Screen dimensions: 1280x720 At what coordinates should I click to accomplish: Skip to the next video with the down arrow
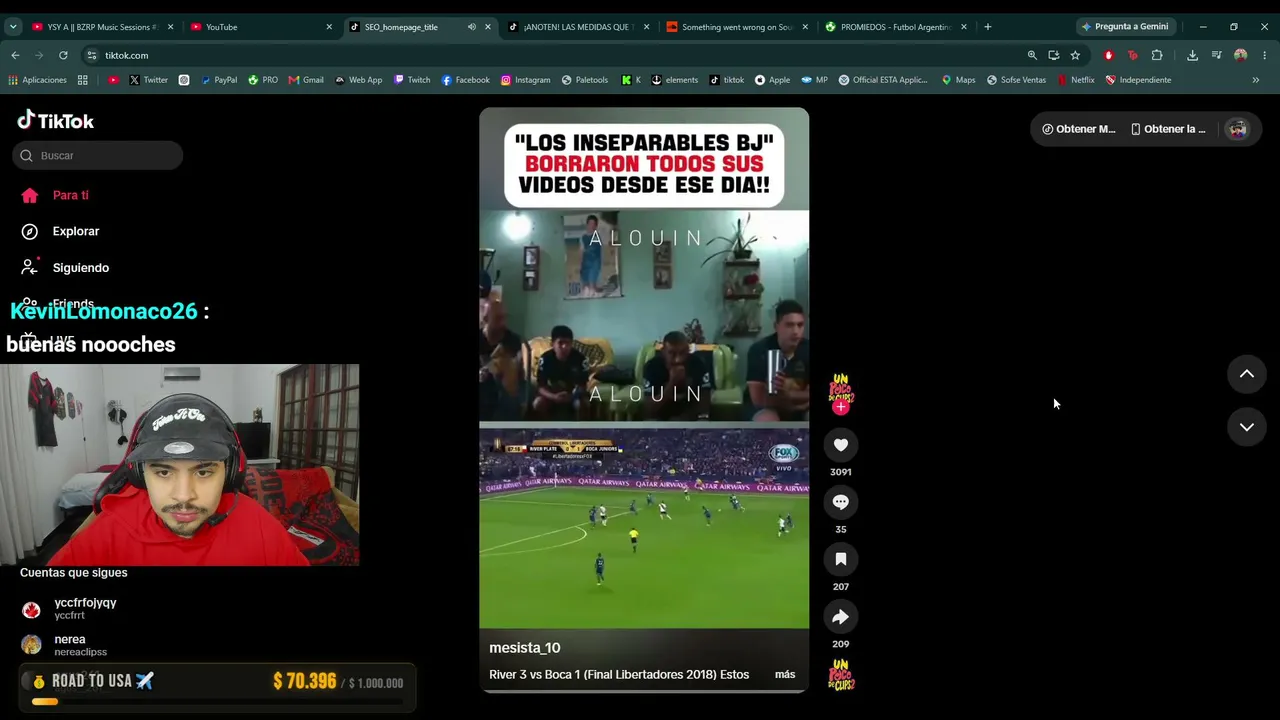pyautogui.click(x=1246, y=427)
